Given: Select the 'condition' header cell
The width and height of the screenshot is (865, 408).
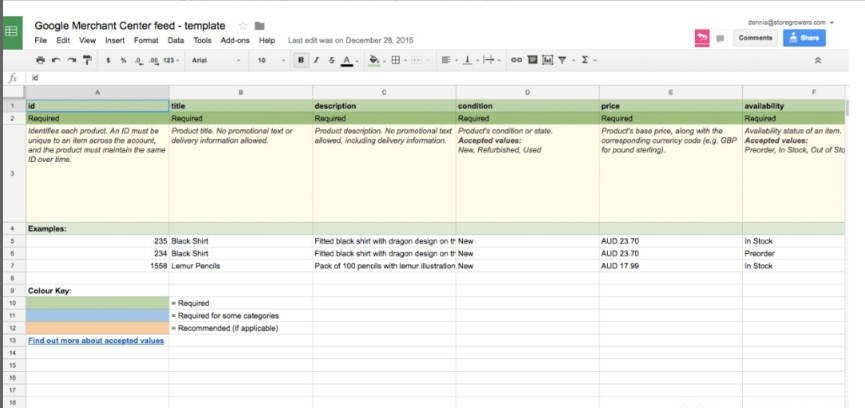Looking at the screenshot, I should 527,106.
